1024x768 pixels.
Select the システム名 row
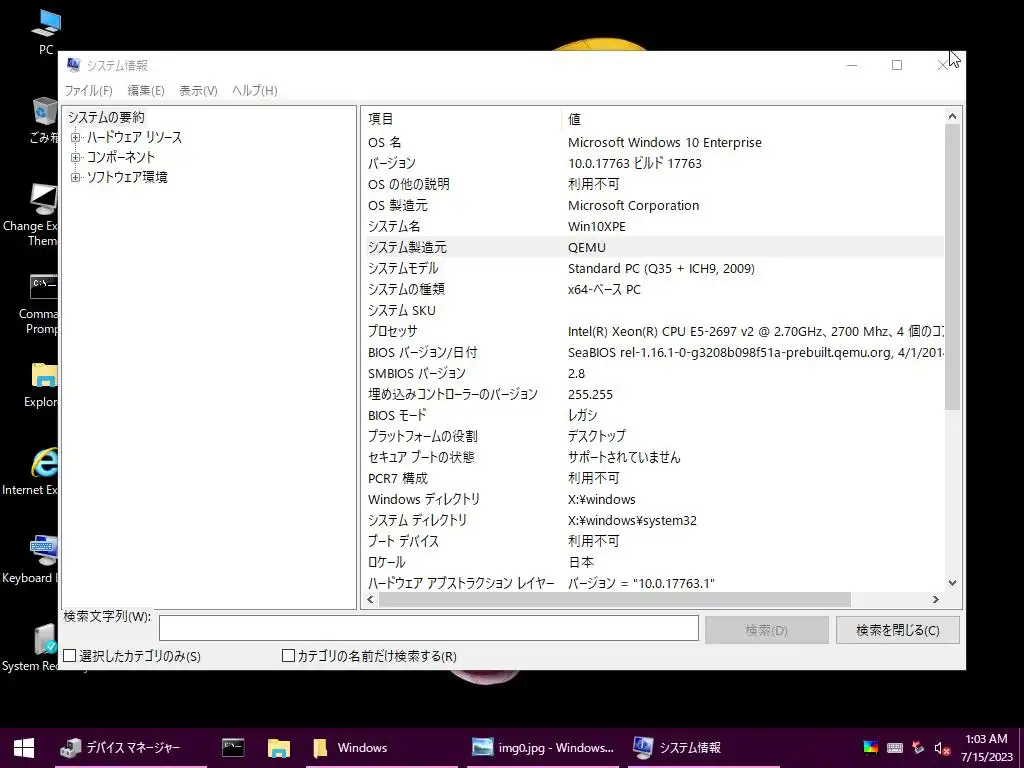pyautogui.click(x=653, y=227)
